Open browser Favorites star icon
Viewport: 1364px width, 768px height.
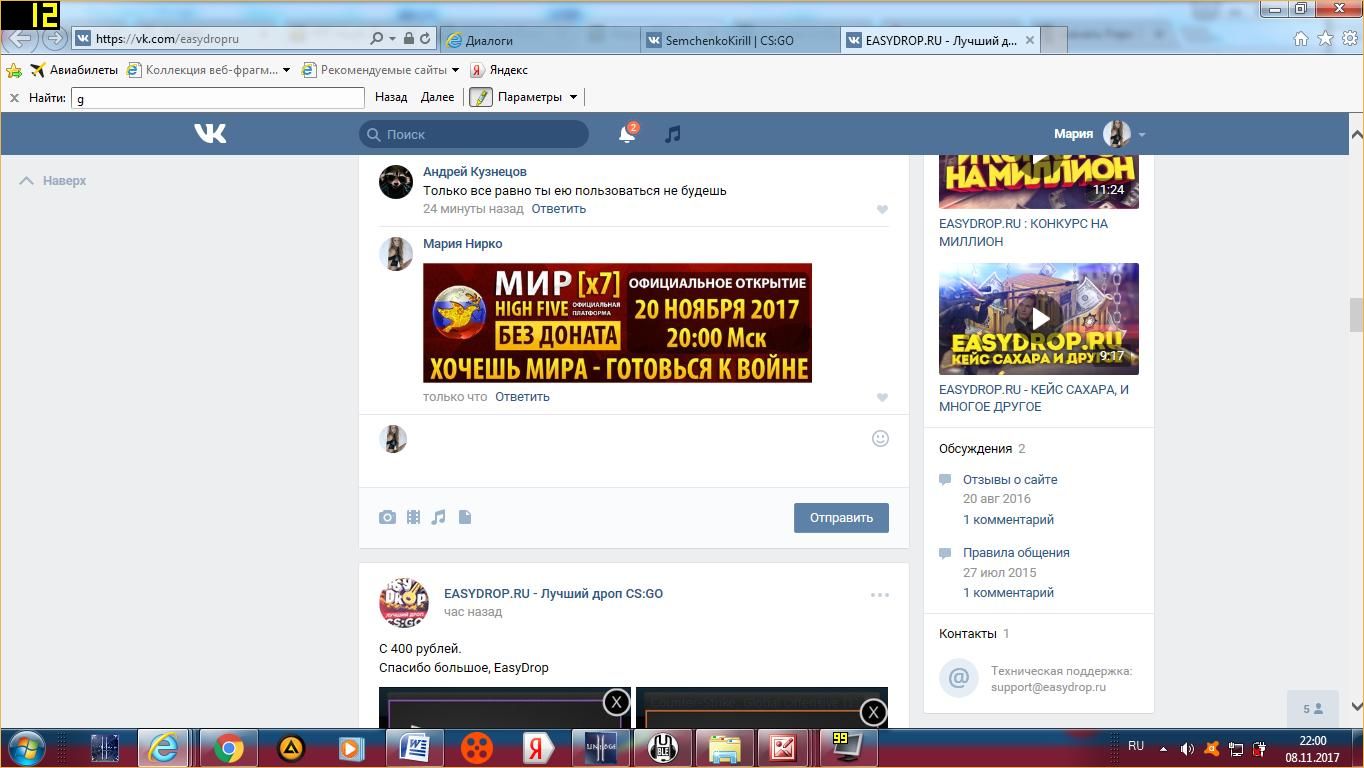(x=1325, y=39)
